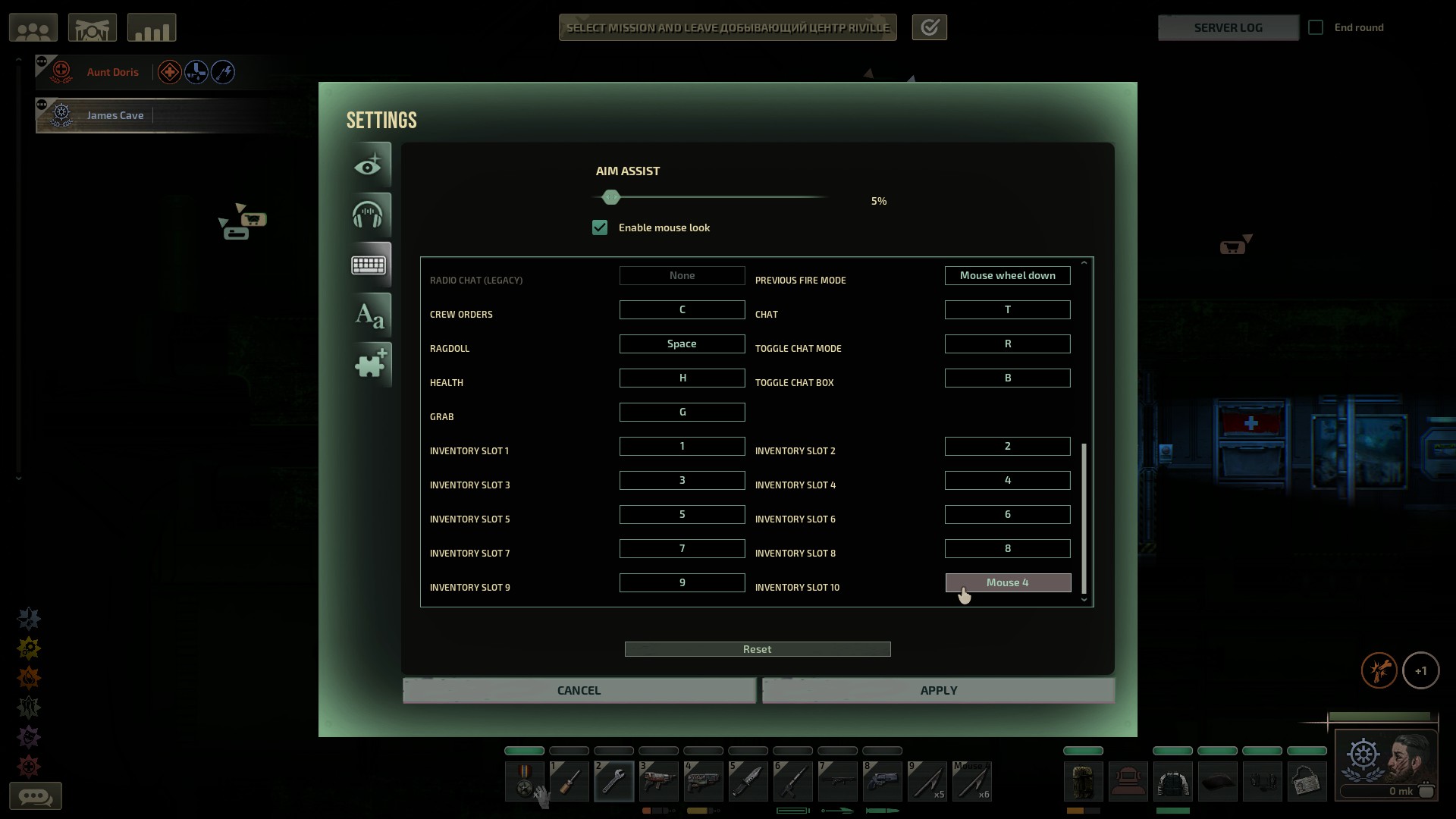
Task: Select the puzzle/mods panel icon
Action: pyautogui.click(x=369, y=364)
